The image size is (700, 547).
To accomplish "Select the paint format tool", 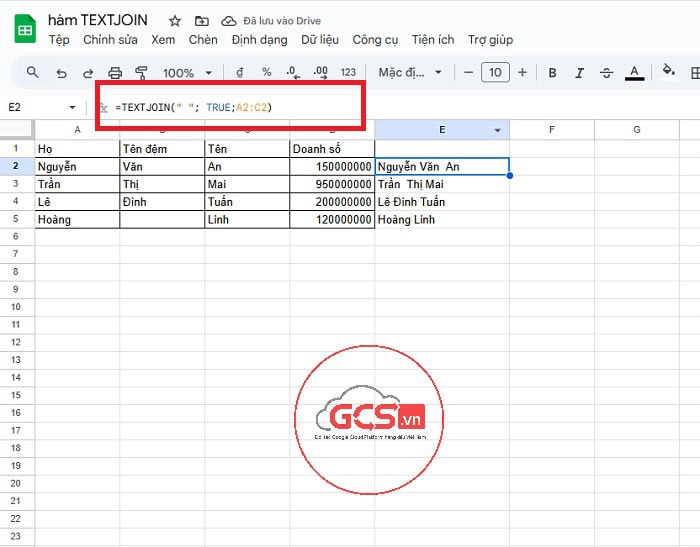I will click(x=141, y=73).
